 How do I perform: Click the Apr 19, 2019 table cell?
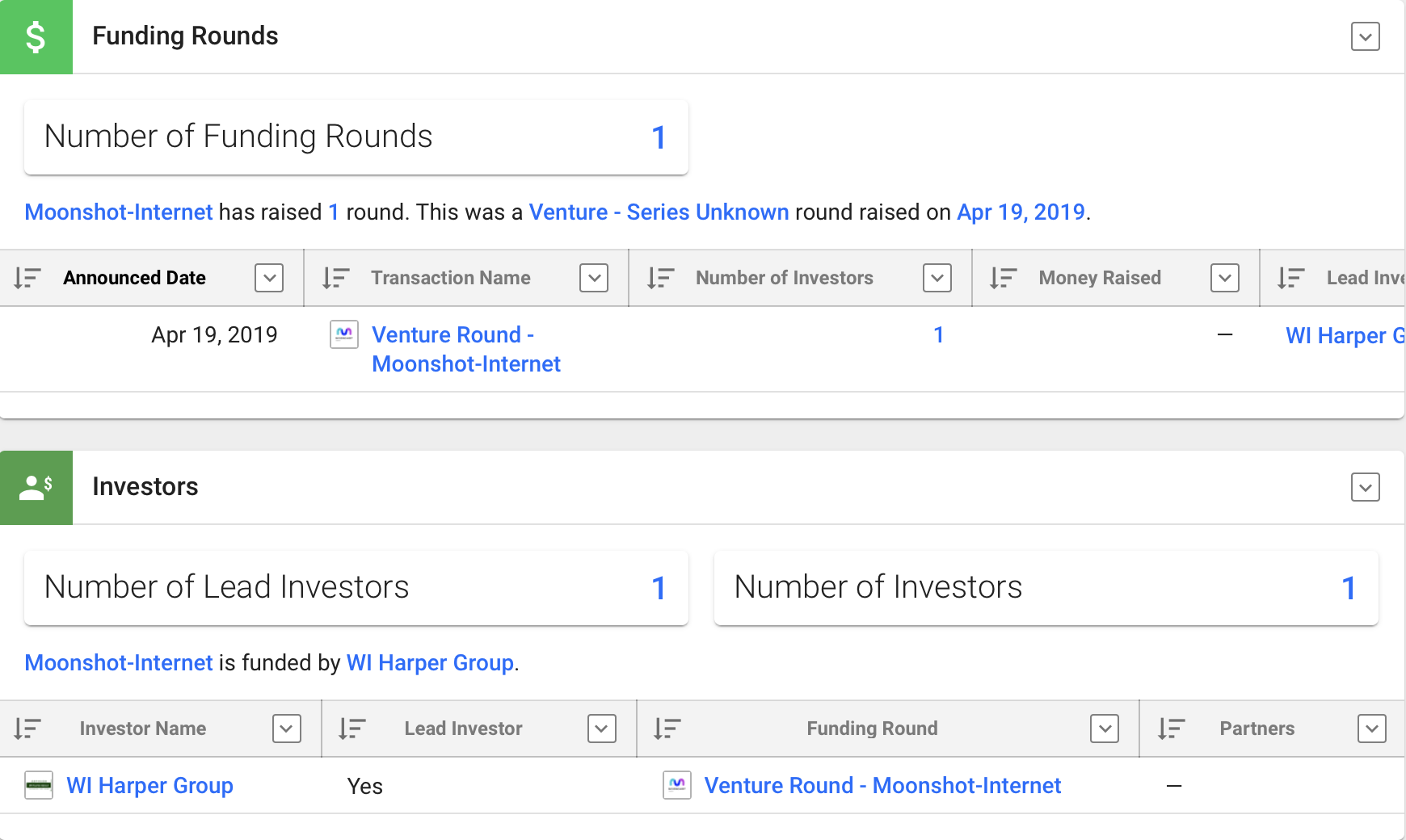click(214, 334)
